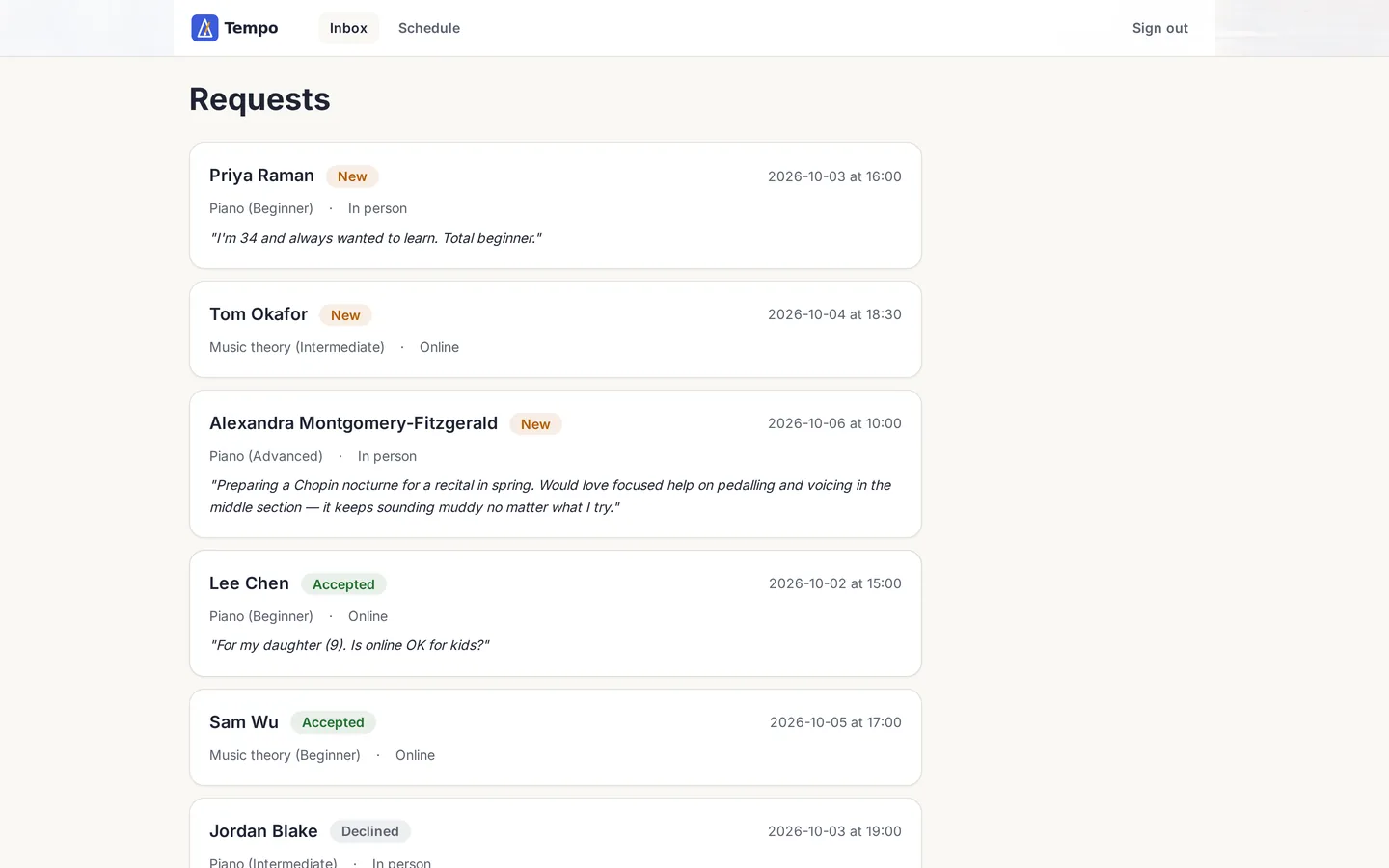Open Alexandra Montgomery-Fitzgerald's request
Viewport: 1389px width, 868px height.
[x=556, y=464]
